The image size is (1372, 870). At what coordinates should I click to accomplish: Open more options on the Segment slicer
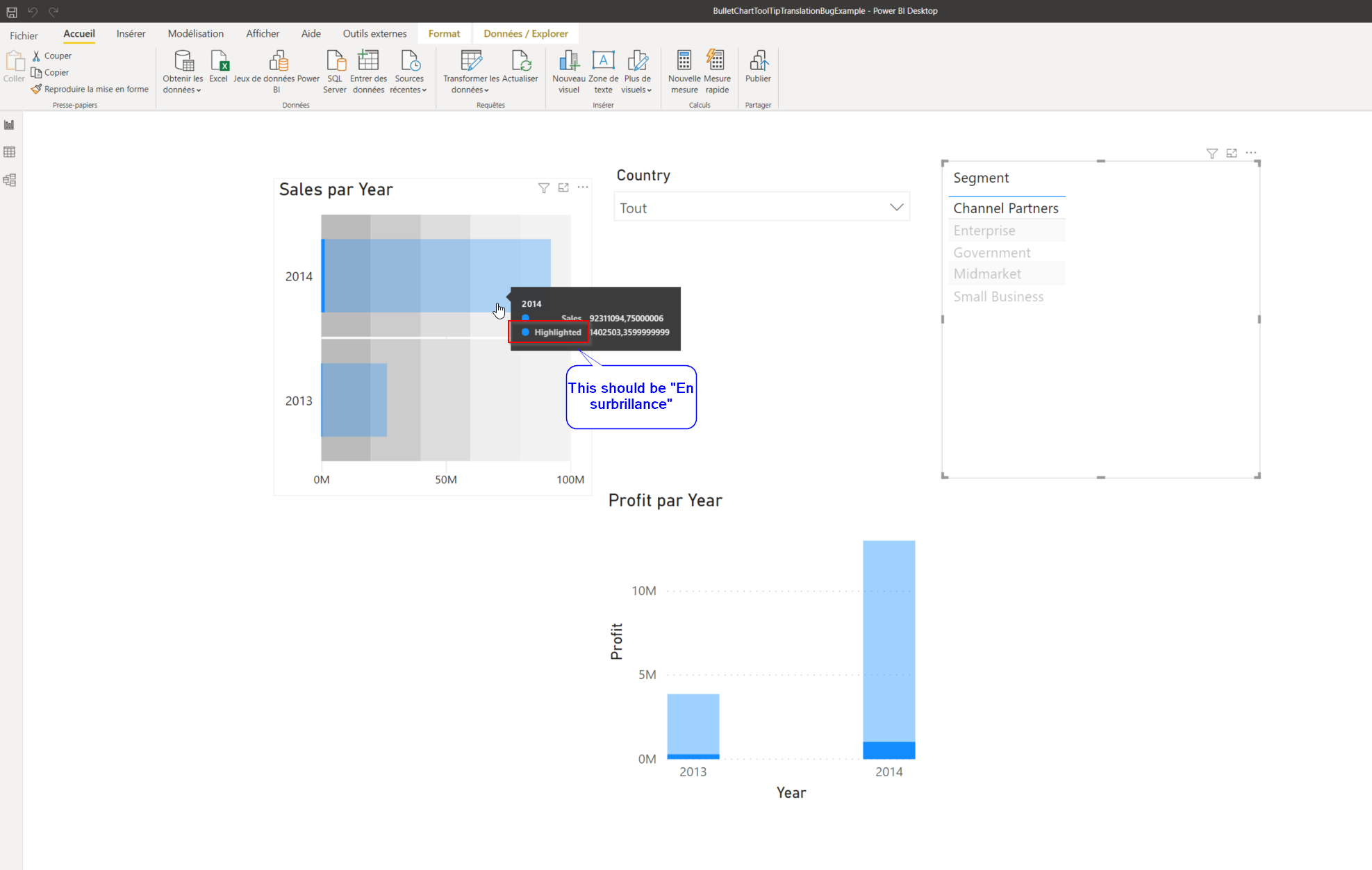pyautogui.click(x=1252, y=153)
